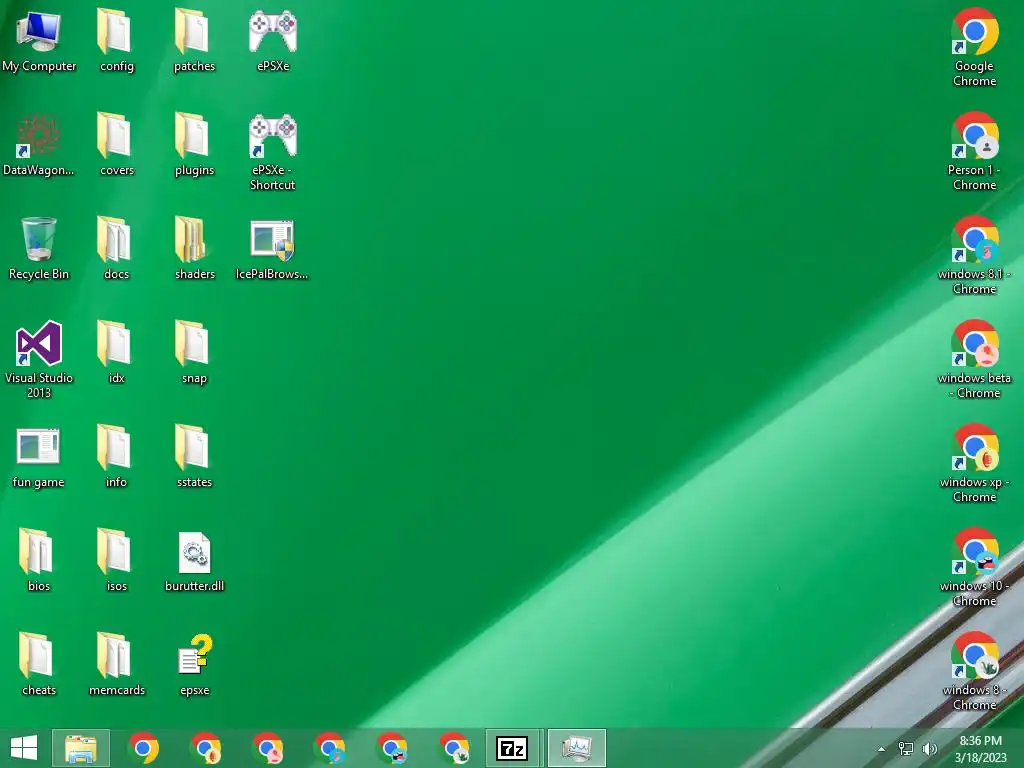Open the Windows Start button

24,748
